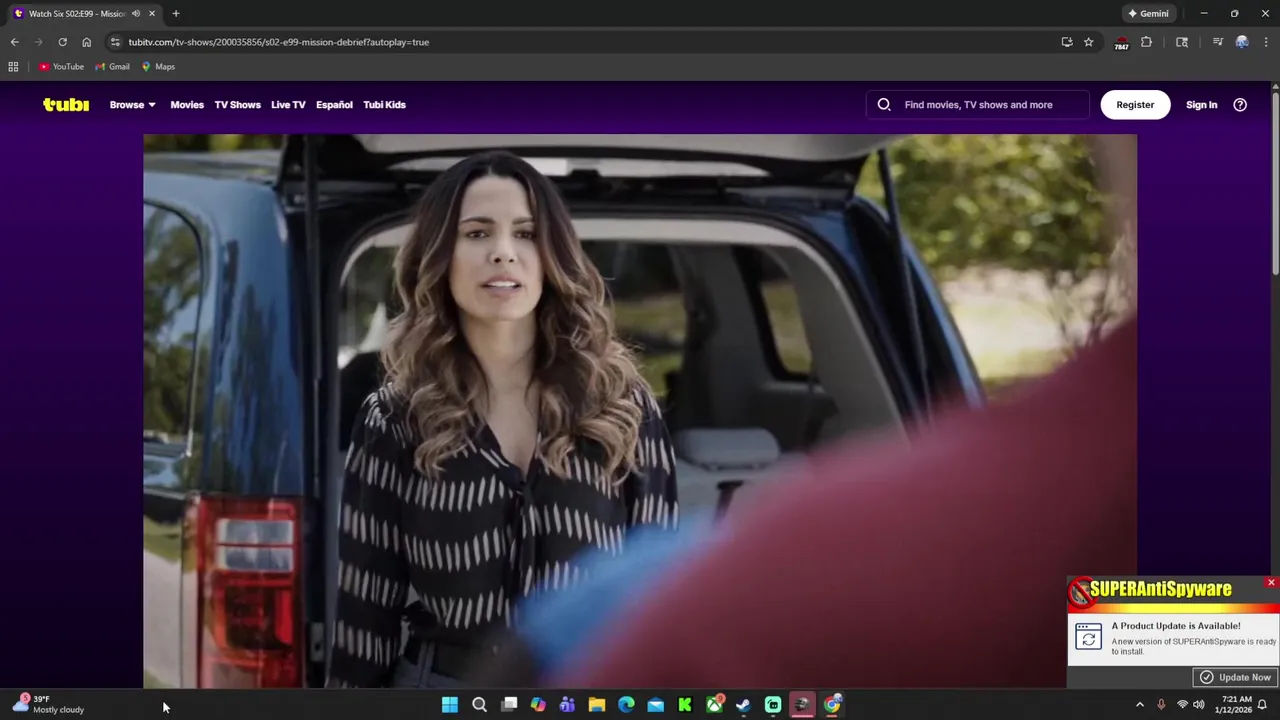1280x720 pixels.
Task: Open volume control in system tray
Action: click(x=1199, y=705)
